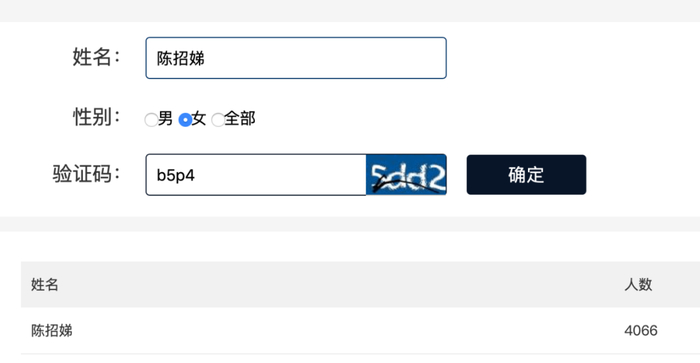Click the 性别: form label
The width and height of the screenshot is (700, 363).
(x=96, y=117)
